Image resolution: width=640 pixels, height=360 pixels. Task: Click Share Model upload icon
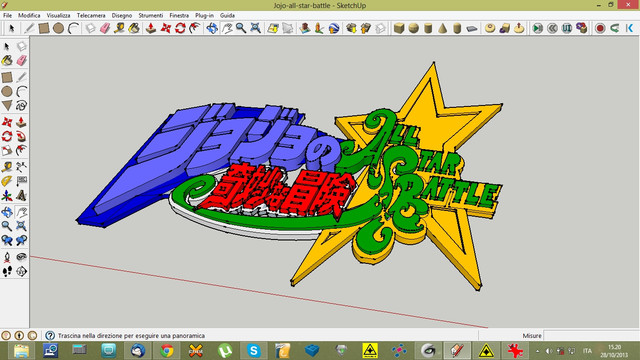pos(366,28)
